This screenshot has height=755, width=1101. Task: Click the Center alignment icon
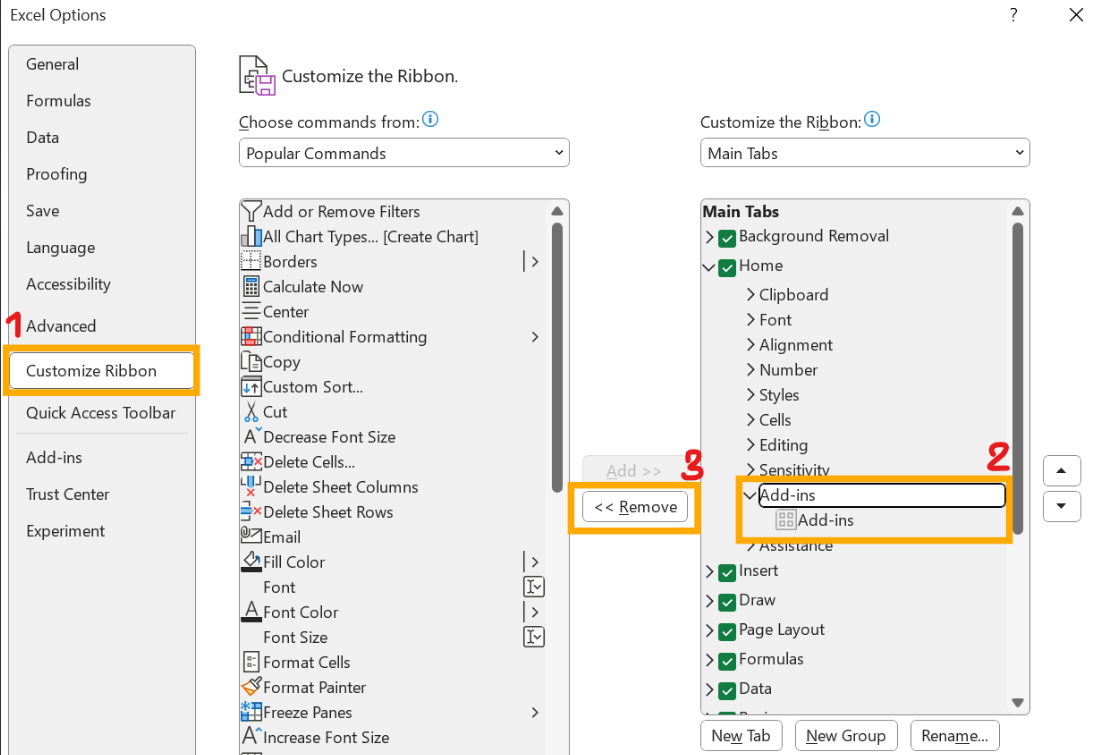tap(251, 312)
